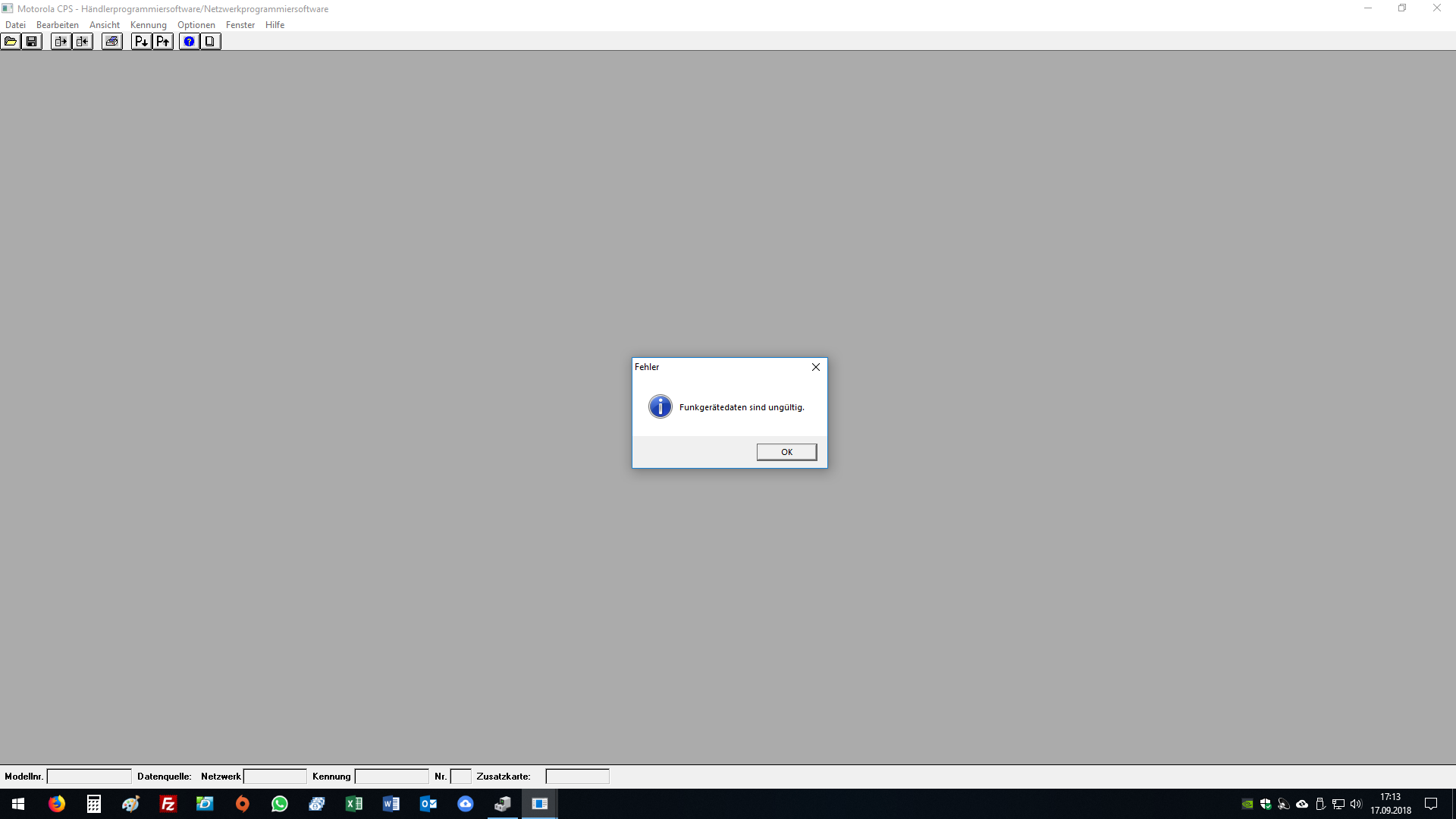Image resolution: width=1456 pixels, height=819 pixels.
Task: Click the Zusatzkarte field in status bar
Action: click(x=577, y=777)
